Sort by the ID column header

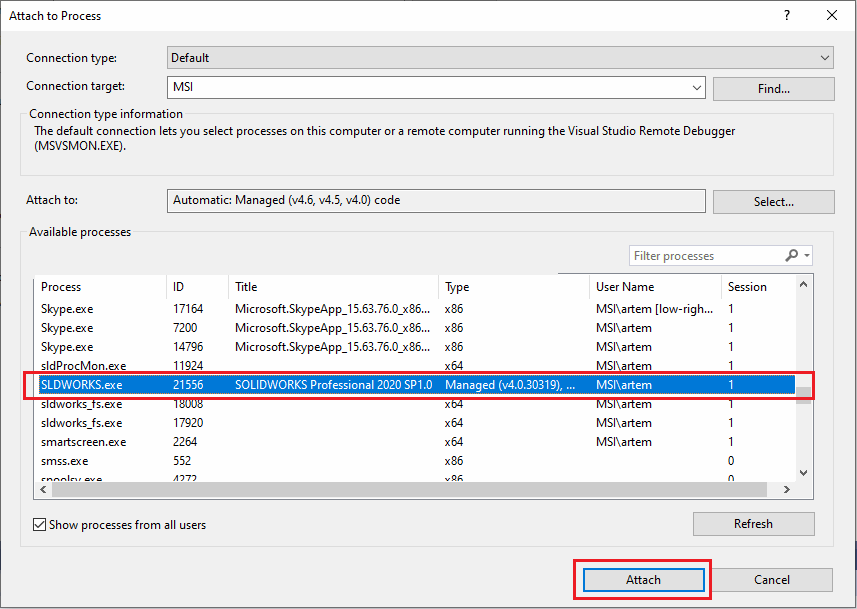point(197,286)
